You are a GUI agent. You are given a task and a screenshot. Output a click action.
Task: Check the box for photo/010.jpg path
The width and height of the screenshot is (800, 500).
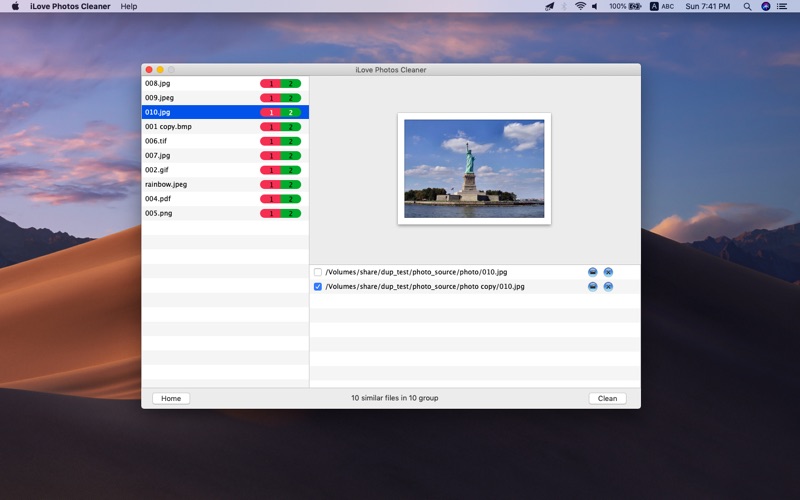point(318,272)
